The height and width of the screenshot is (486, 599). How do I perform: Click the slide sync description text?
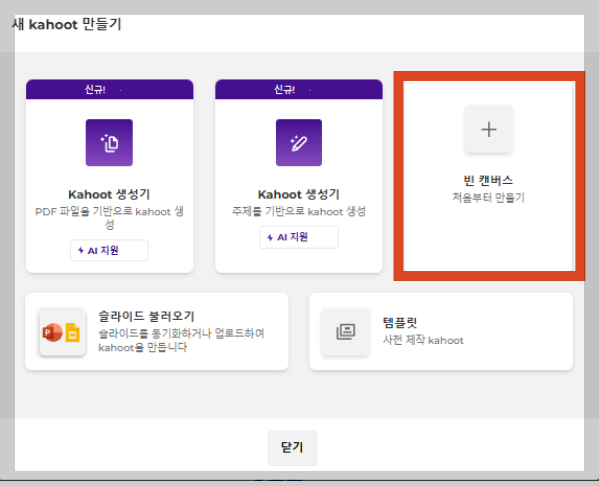(181, 340)
